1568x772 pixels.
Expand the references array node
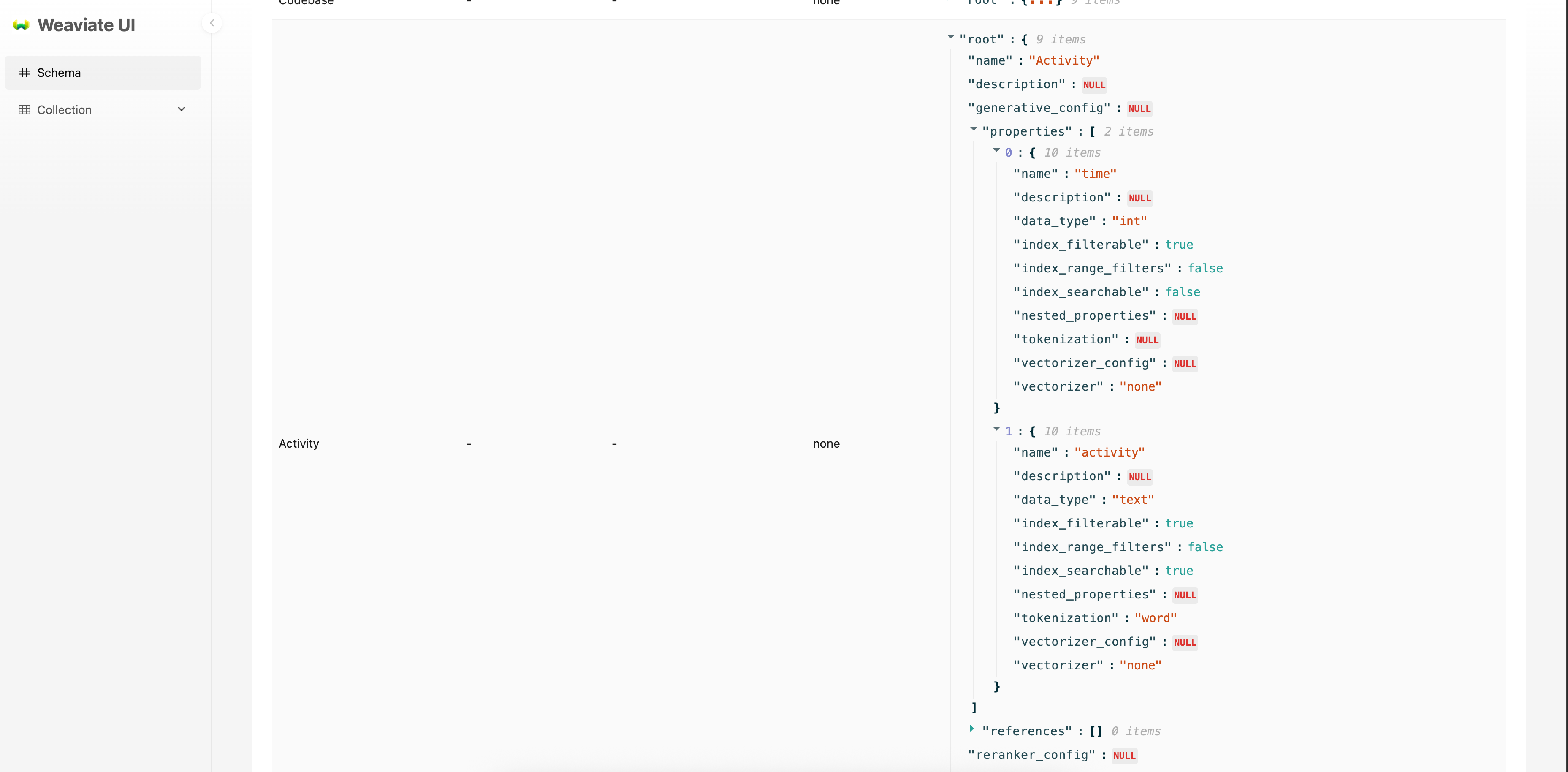(x=972, y=729)
